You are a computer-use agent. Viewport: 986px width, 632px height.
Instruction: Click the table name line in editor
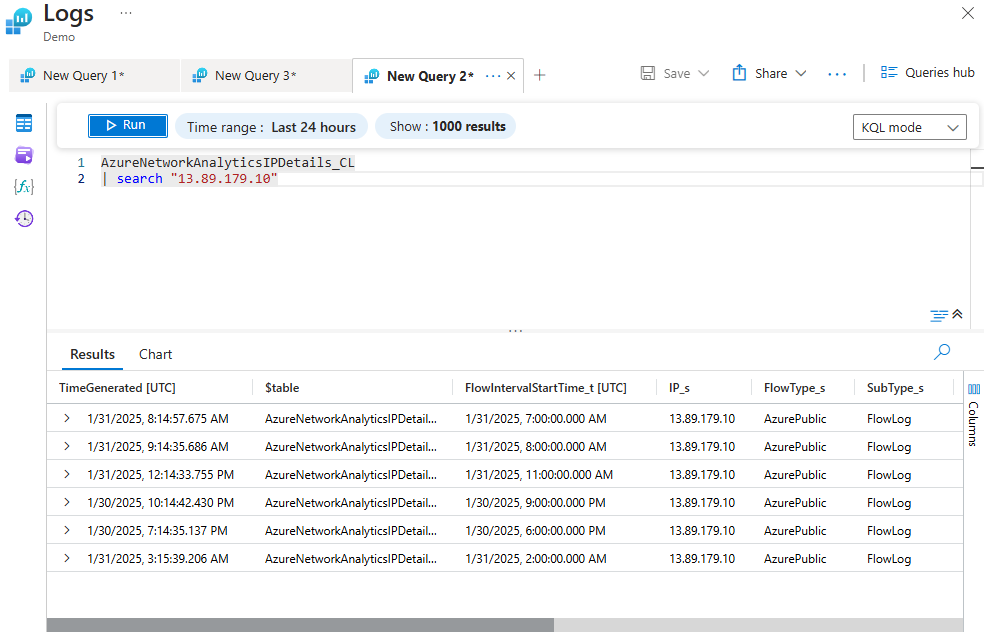[x=228, y=162]
